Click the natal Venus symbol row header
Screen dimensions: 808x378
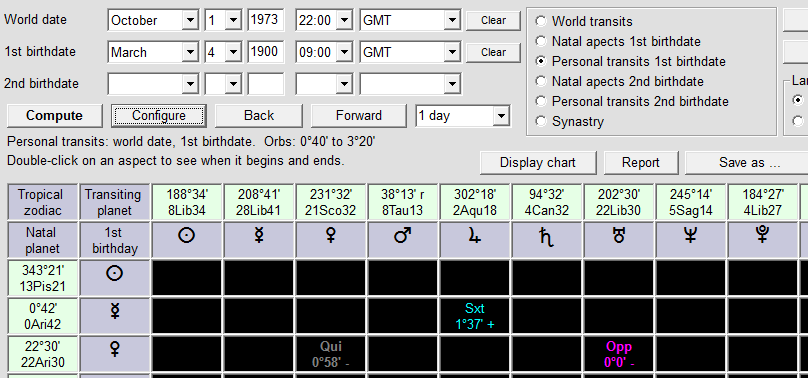(114, 354)
